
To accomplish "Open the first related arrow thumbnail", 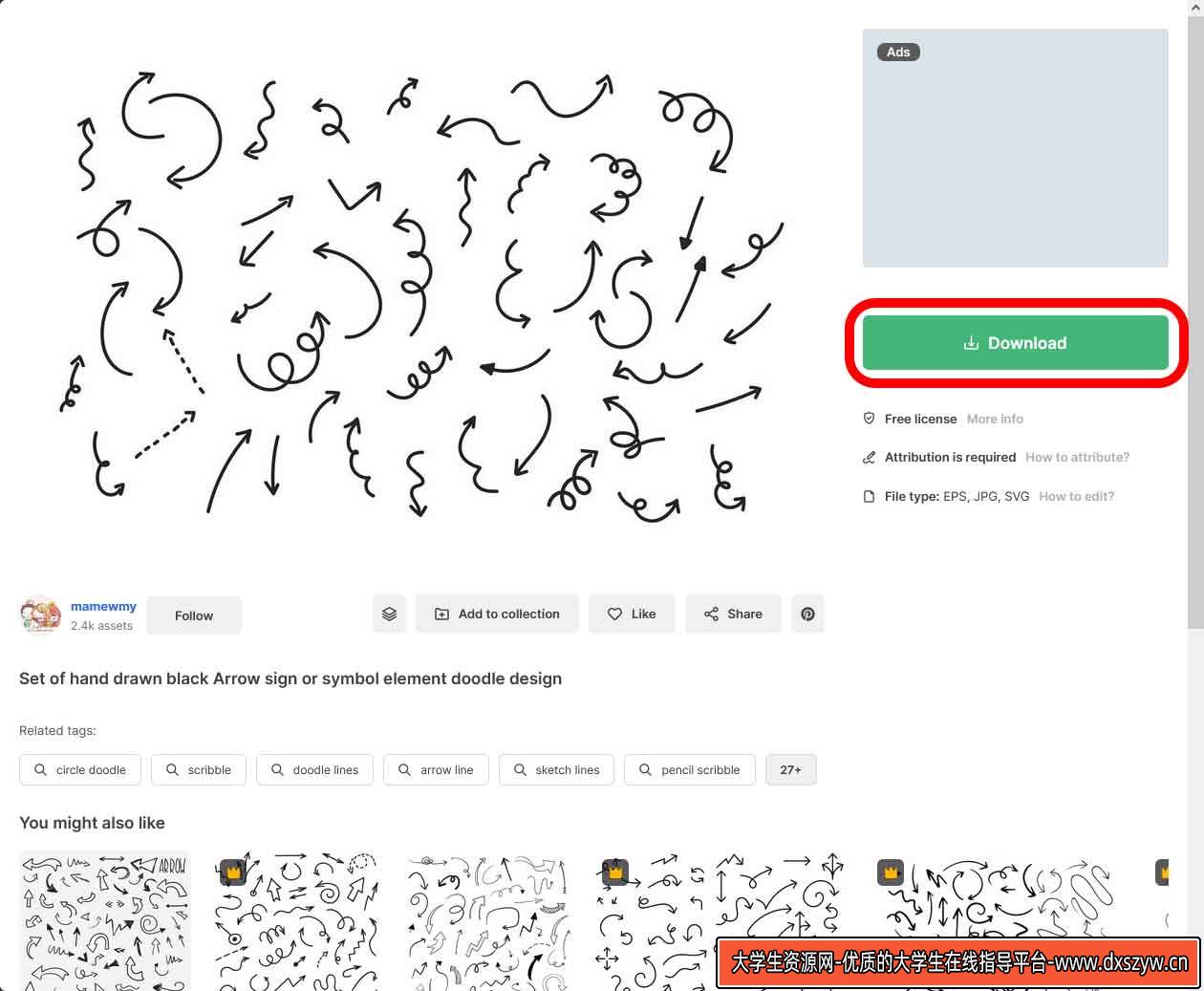I will 105,920.
